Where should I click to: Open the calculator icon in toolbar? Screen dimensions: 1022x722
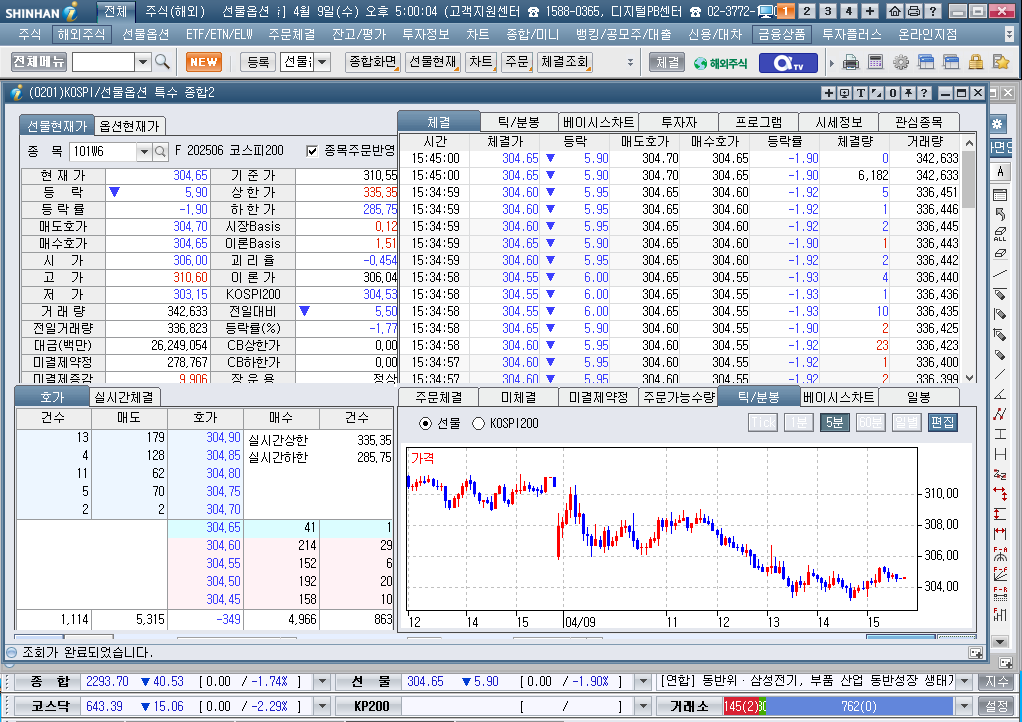pos(875,63)
